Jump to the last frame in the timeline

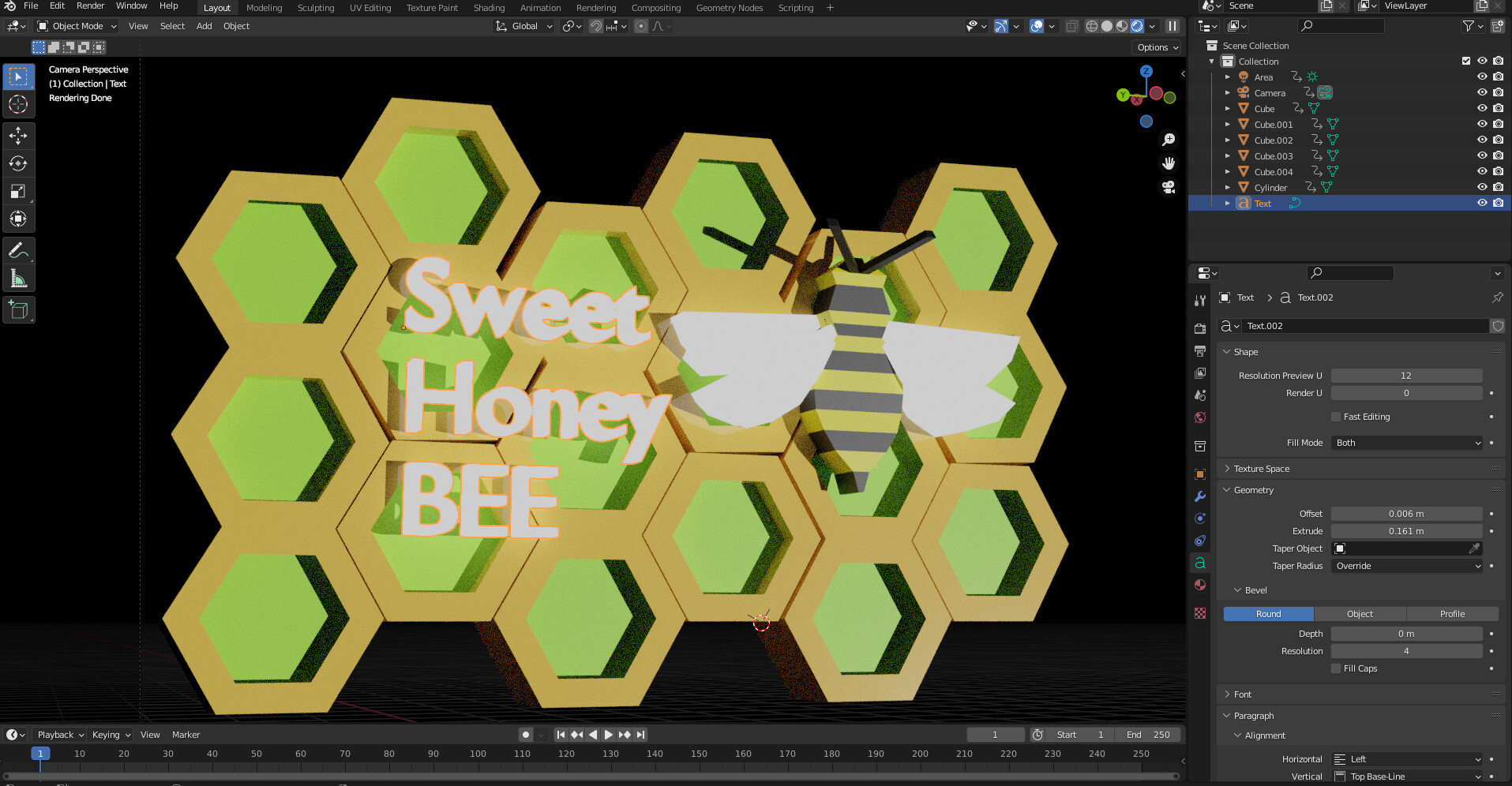pos(640,734)
